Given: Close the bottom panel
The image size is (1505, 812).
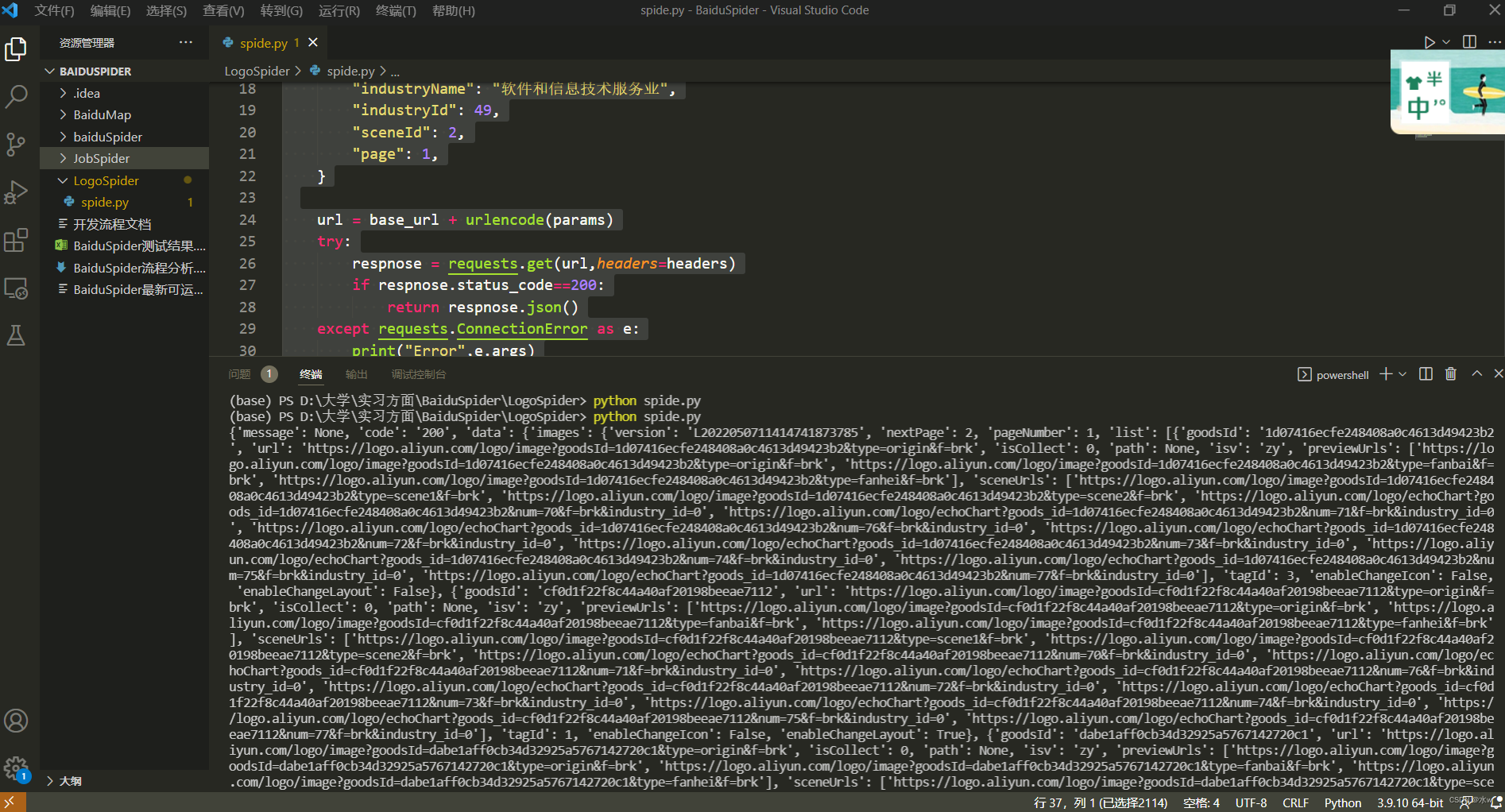Looking at the screenshot, I should coord(1498,374).
